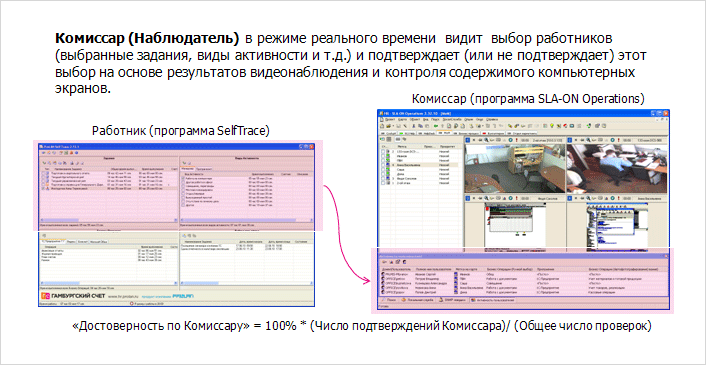Toggle the first activity type checkbox in SelfTrace
Screen dimensions: 706x365
coord(183,178)
